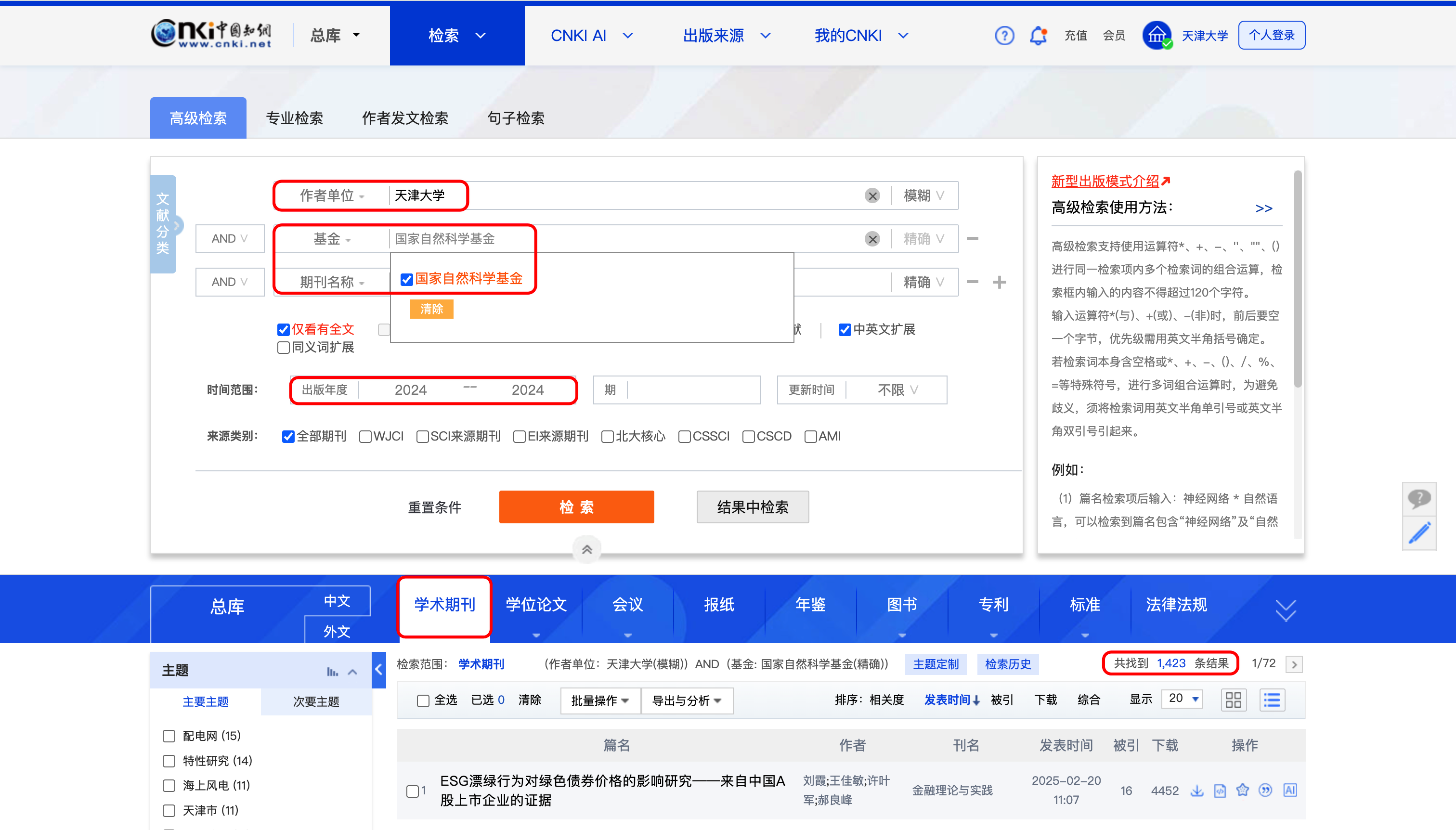Open notifications bell icon
1456x830 pixels.
coord(1038,36)
